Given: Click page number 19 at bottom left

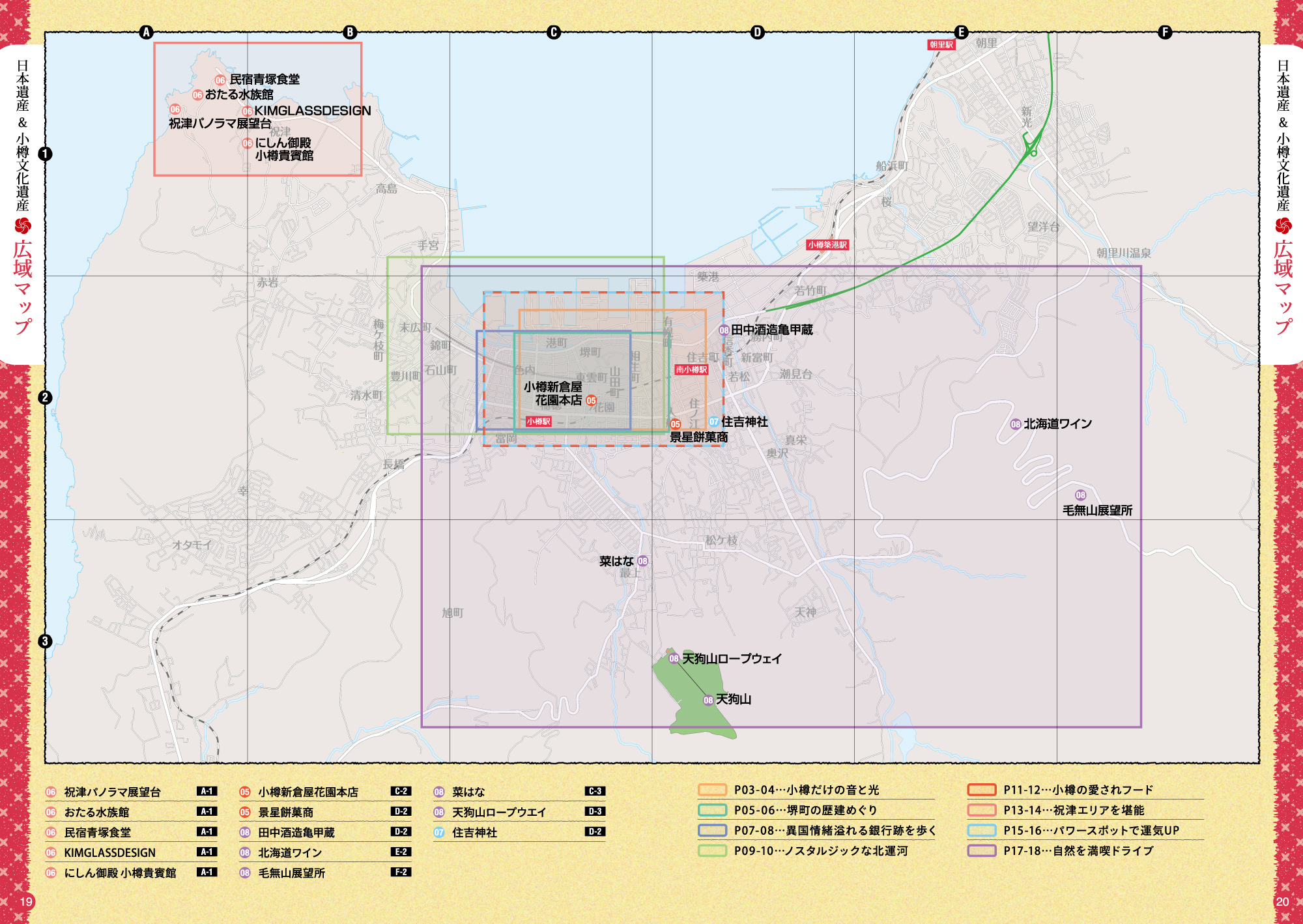Looking at the screenshot, I should (26, 902).
